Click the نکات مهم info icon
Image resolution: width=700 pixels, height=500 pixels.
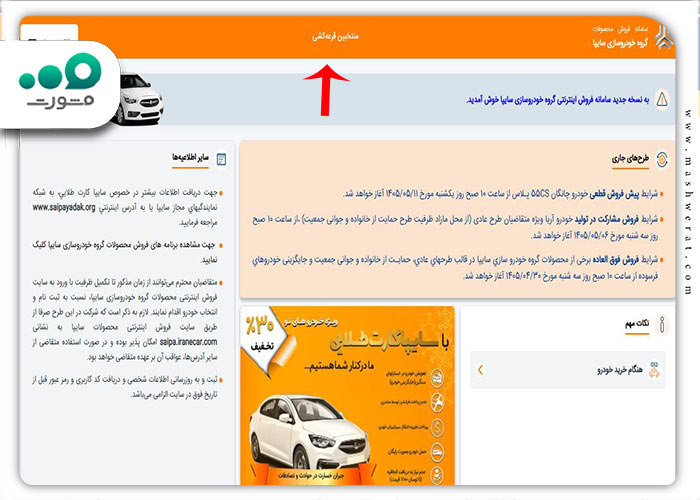click(662, 325)
